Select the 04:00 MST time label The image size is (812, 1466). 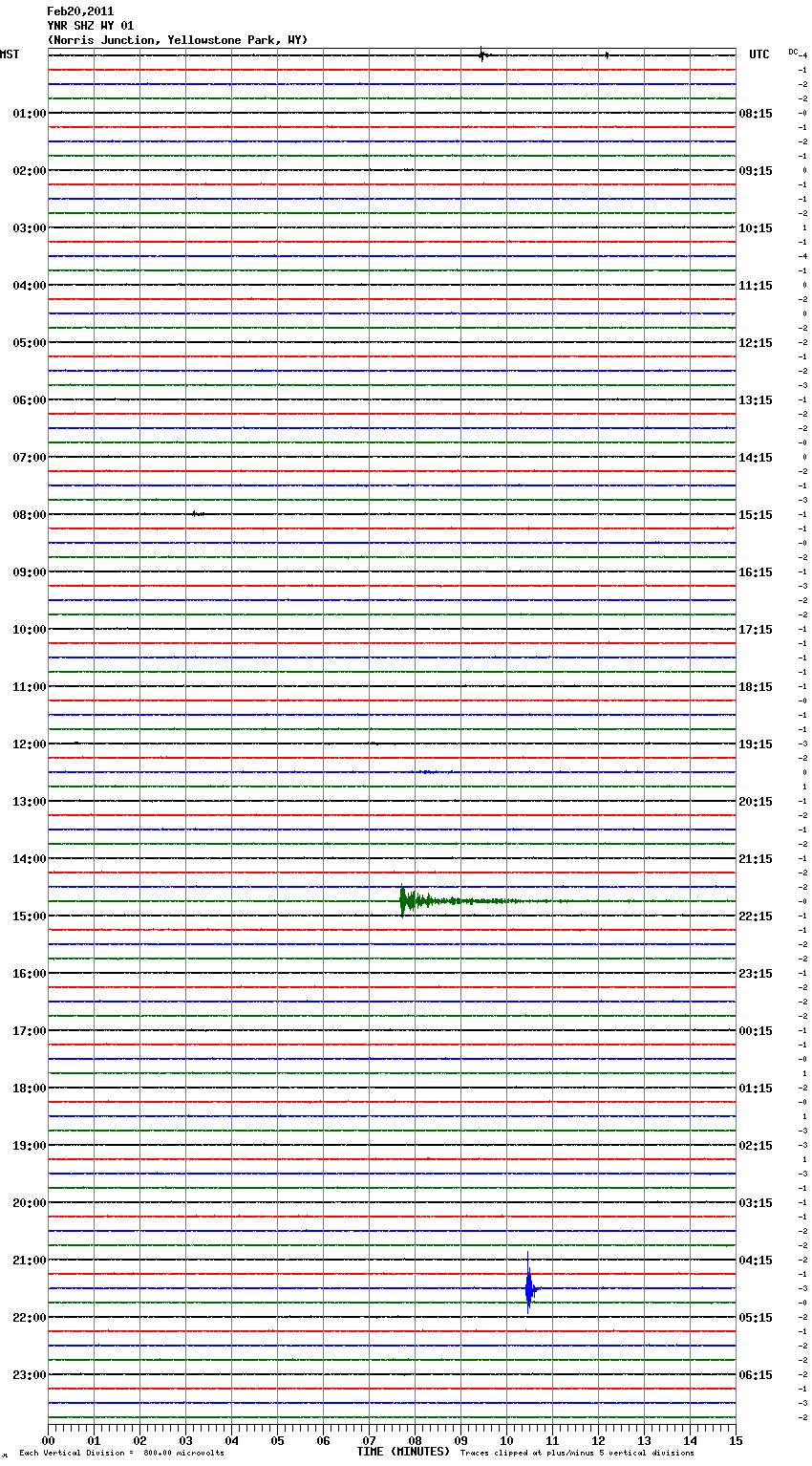[30, 286]
